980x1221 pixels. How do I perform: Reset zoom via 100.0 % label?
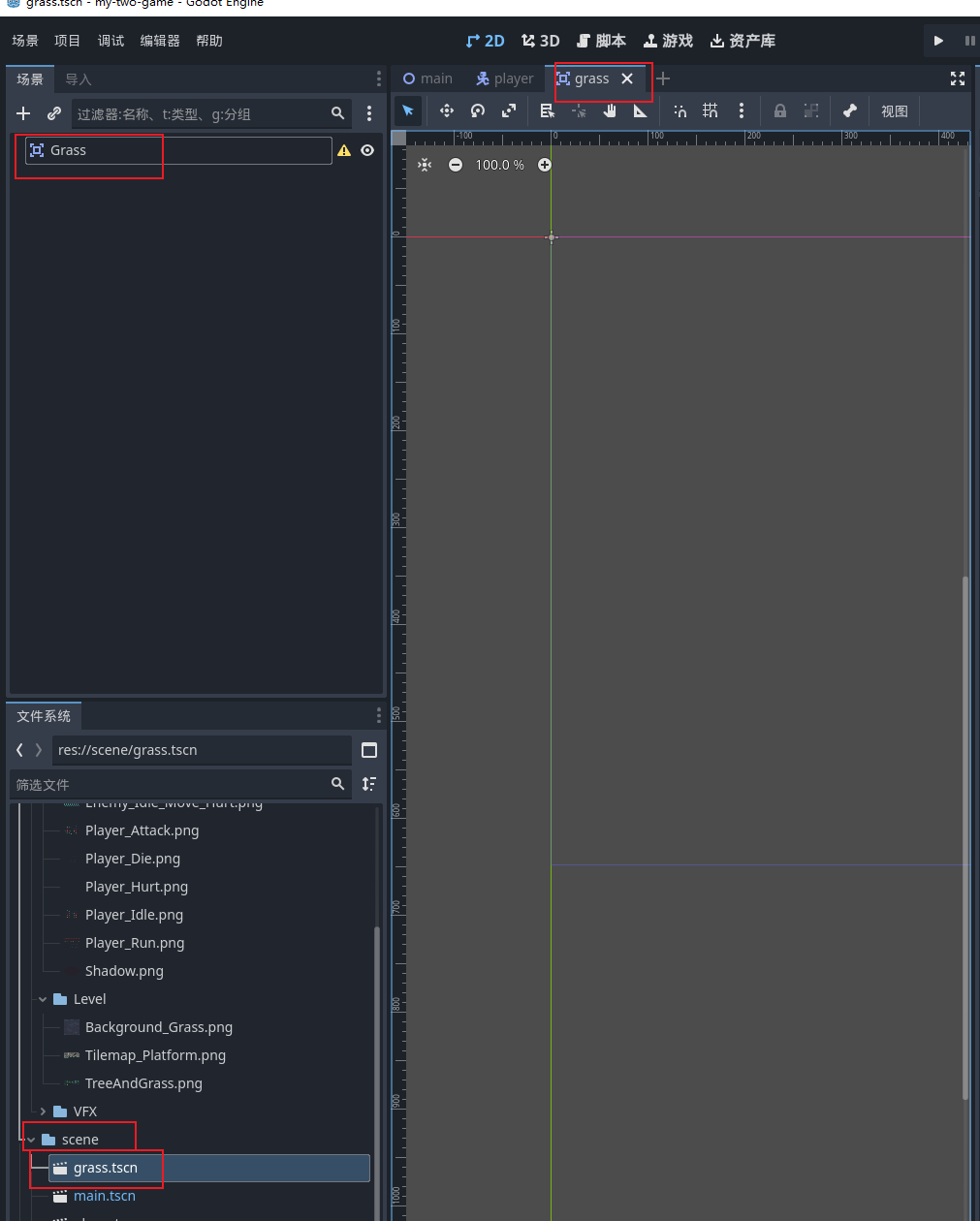pos(499,165)
